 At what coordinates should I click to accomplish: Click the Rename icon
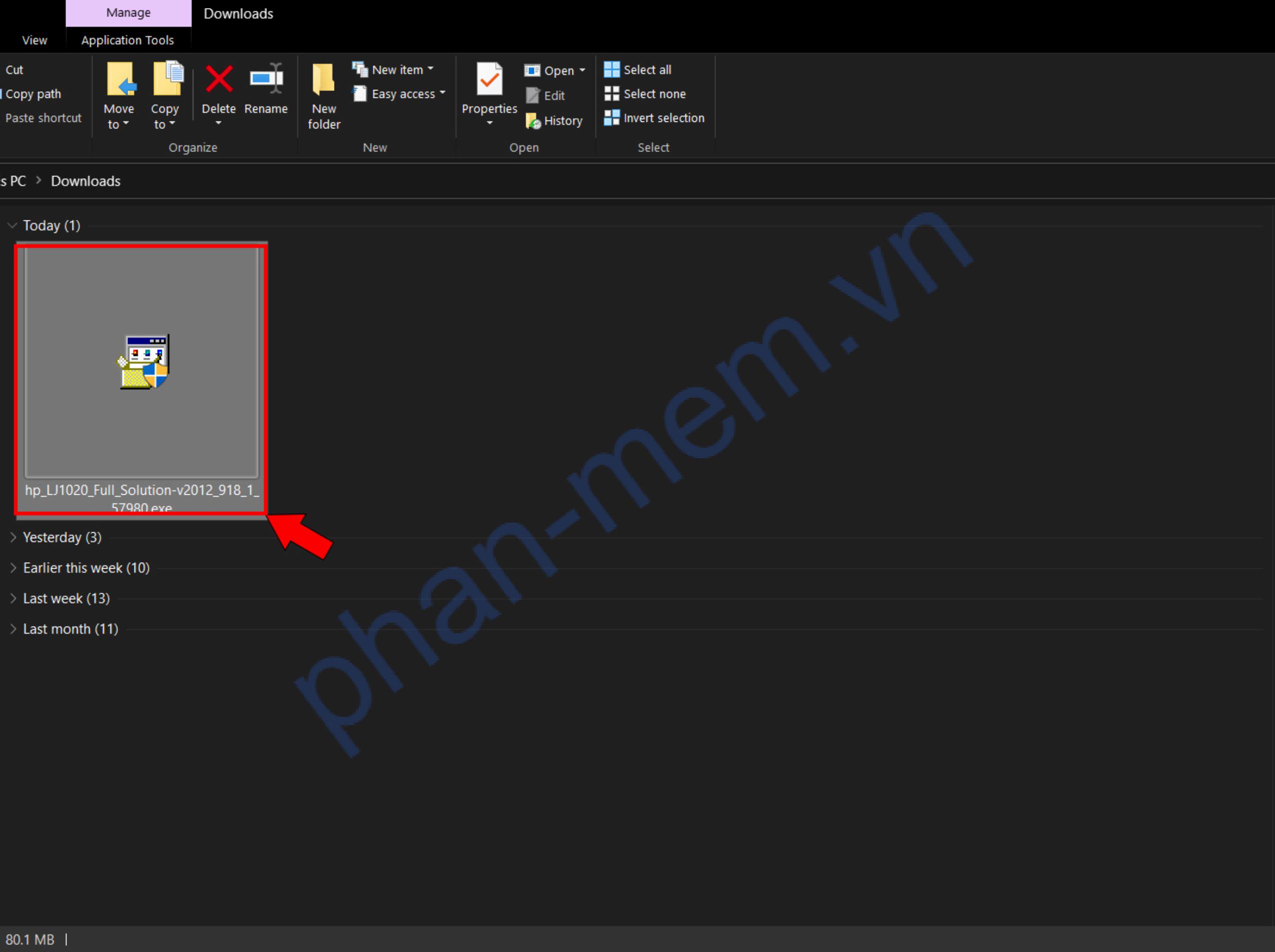click(x=265, y=79)
